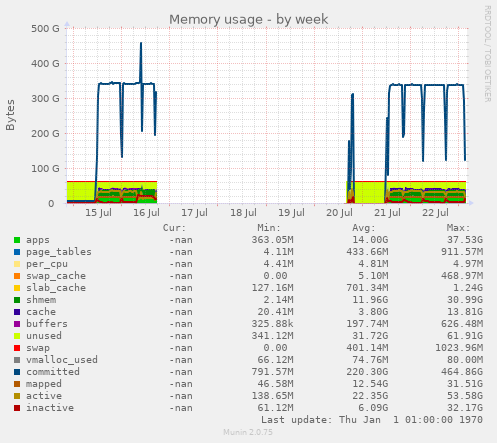Viewport: 497px width, 443px height.
Task: Click the '400 G' y-axis value
Action: (45, 64)
